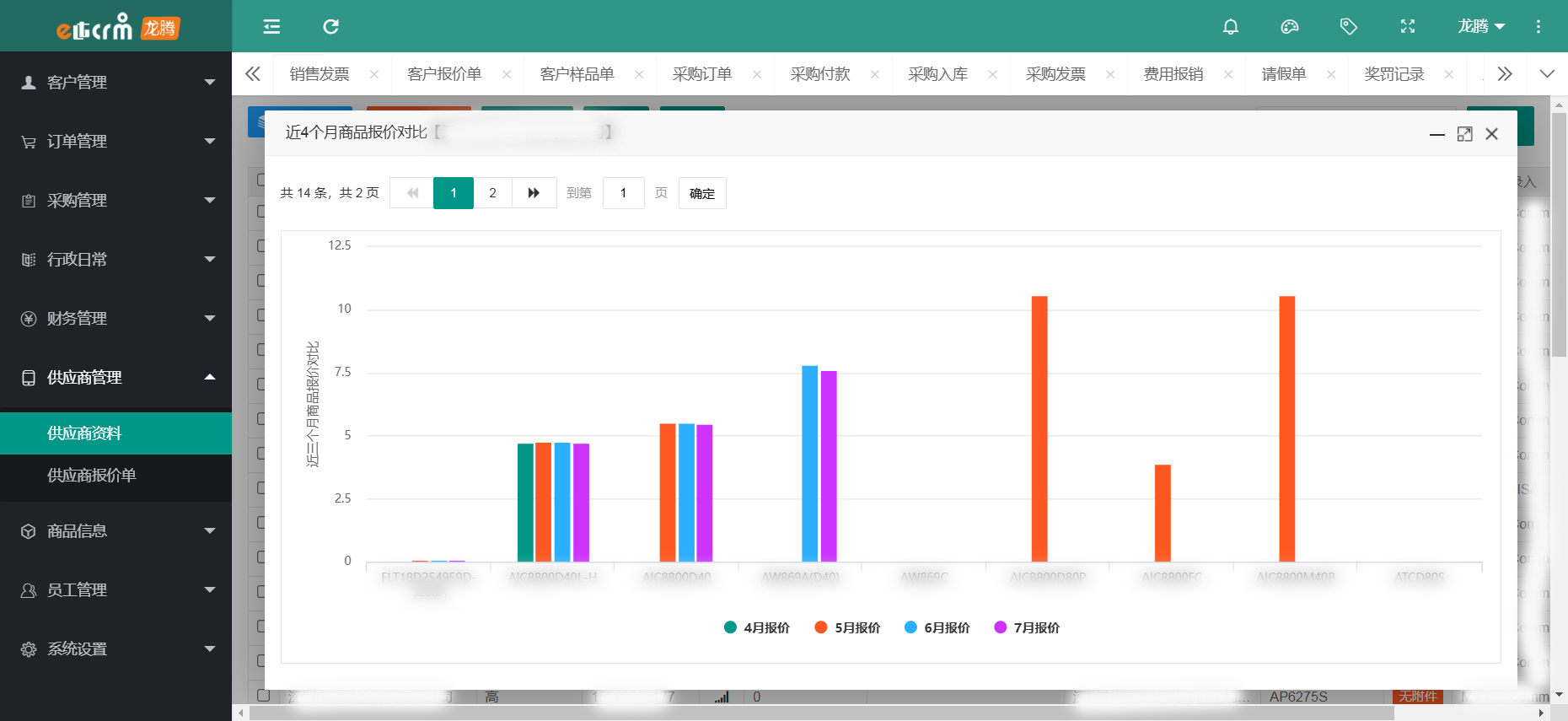Screen dimensions: 1568x721
Task: Open the 龙腾 user dropdown
Action: click(x=1480, y=27)
